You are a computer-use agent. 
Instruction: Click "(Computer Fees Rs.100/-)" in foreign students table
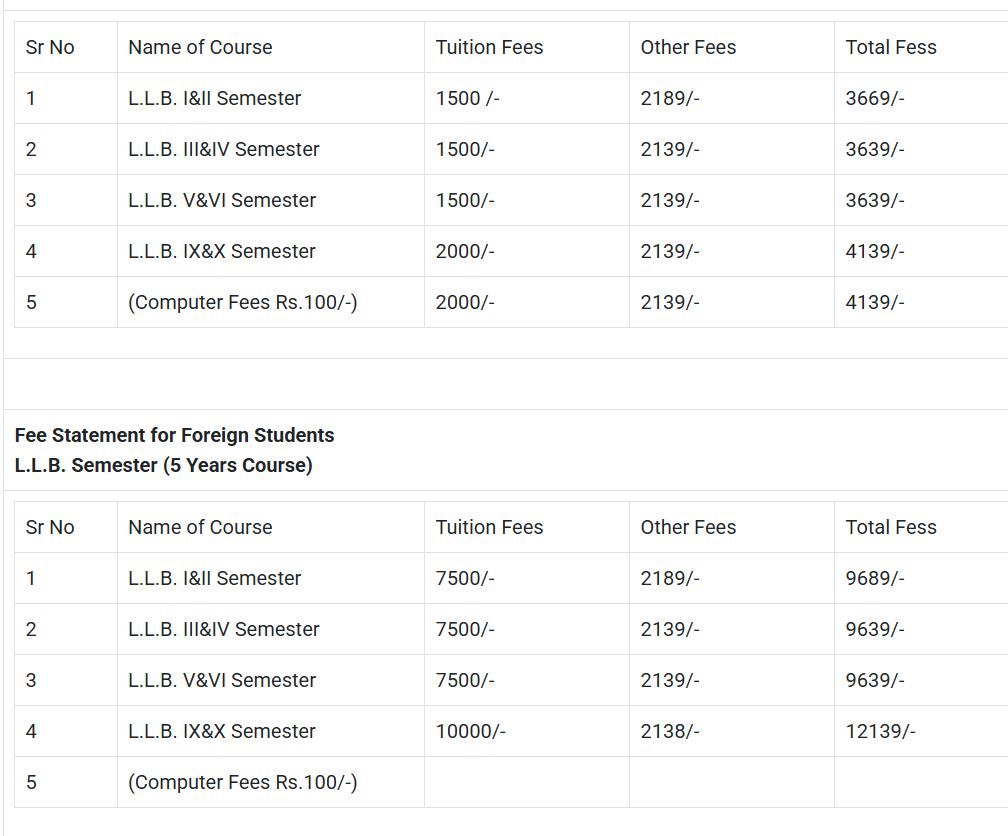coord(242,782)
